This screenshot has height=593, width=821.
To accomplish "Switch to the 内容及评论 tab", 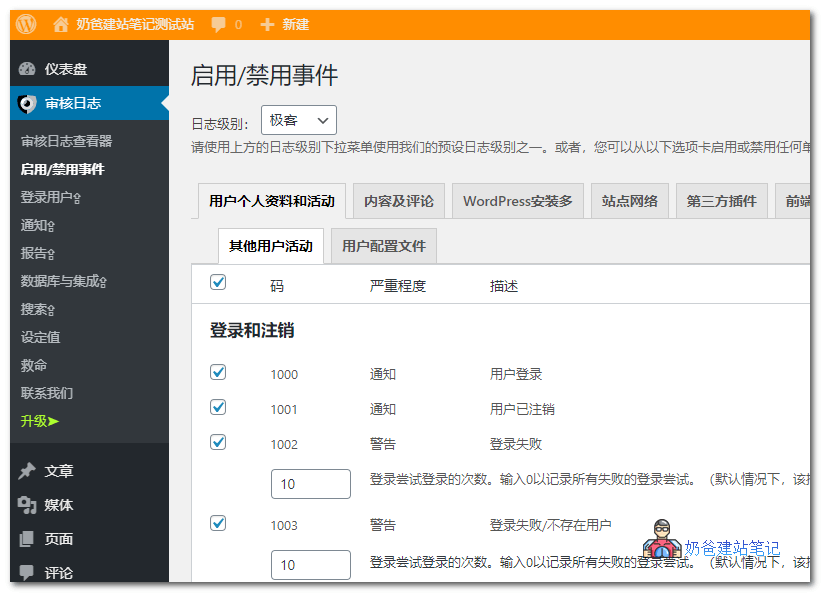I will coord(398,200).
